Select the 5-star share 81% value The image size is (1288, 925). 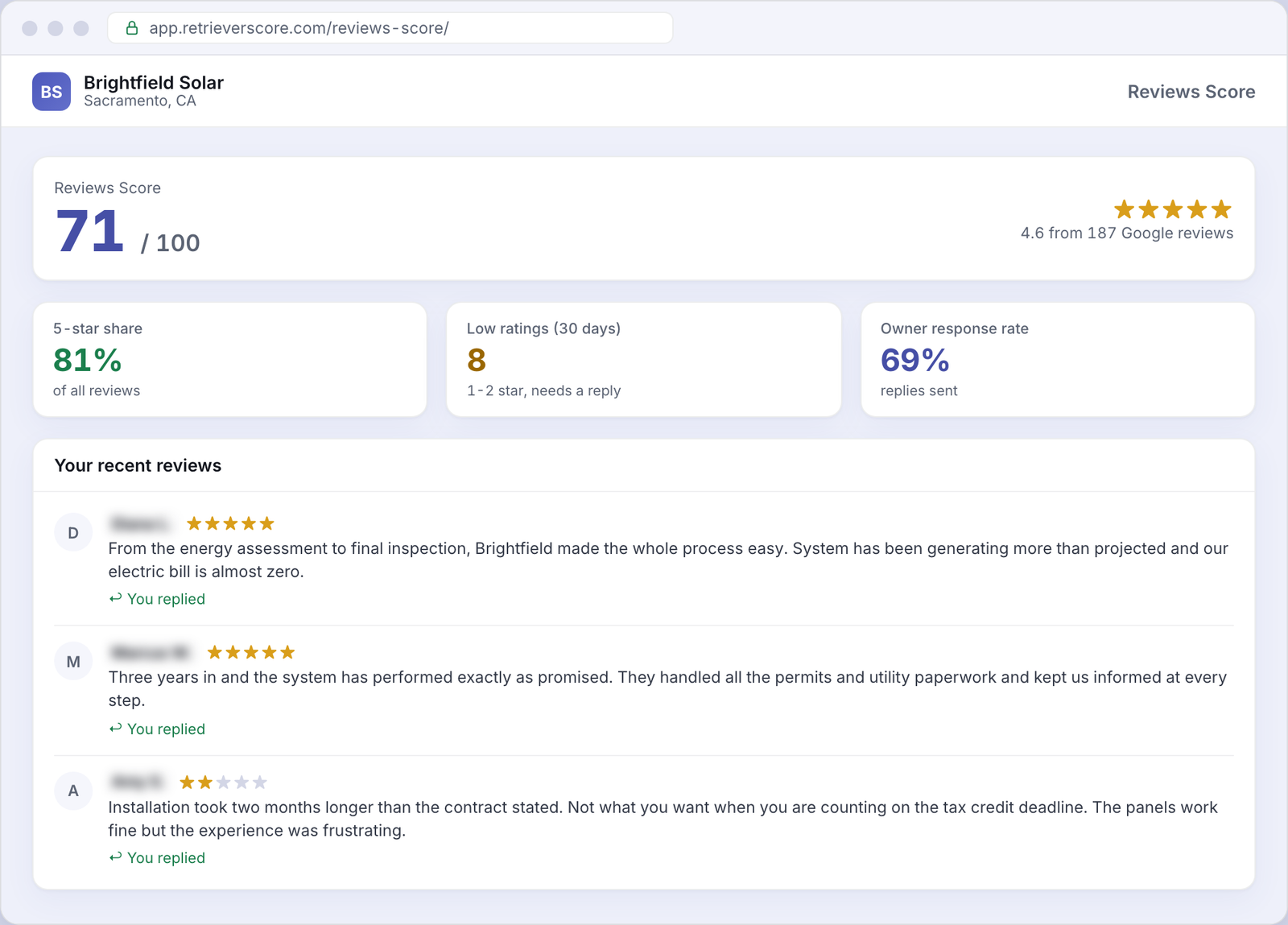[x=87, y=360]
